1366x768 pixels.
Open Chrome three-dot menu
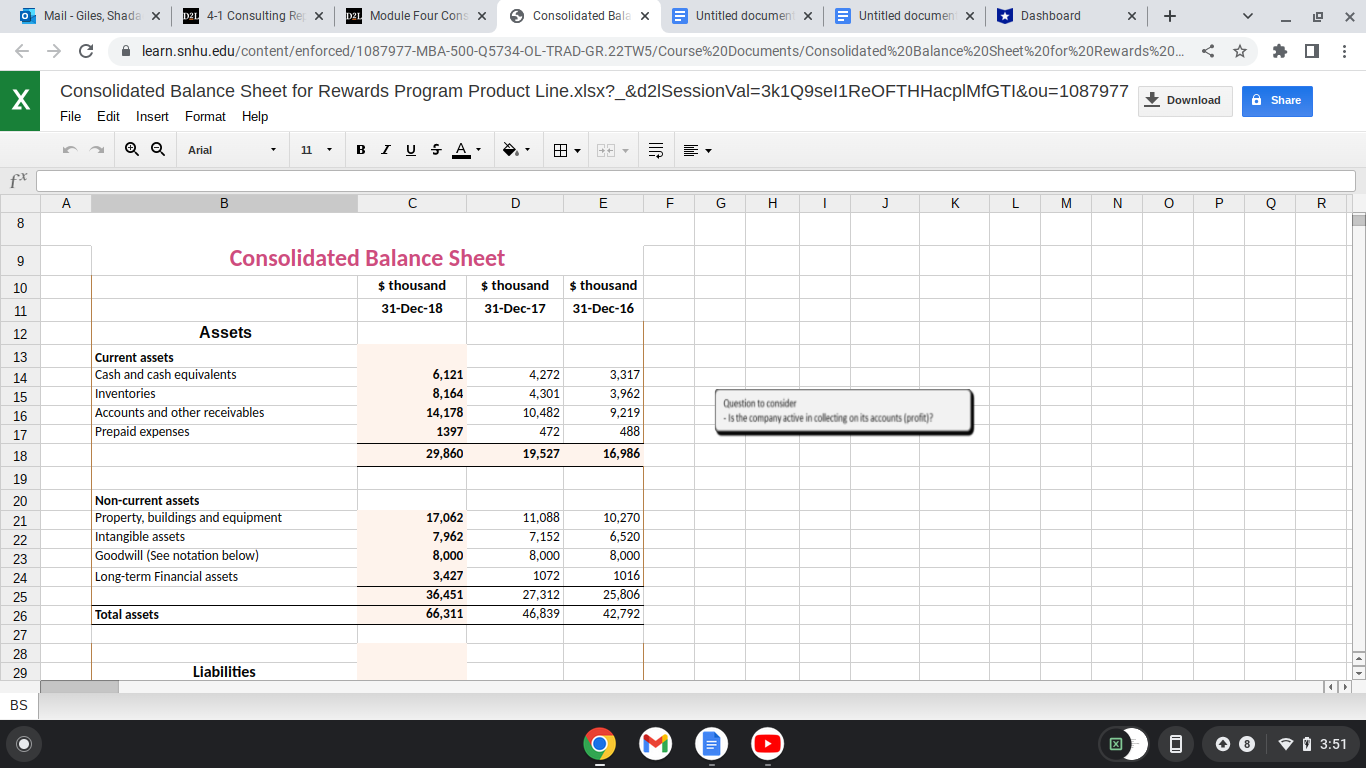pos(1343,51)
